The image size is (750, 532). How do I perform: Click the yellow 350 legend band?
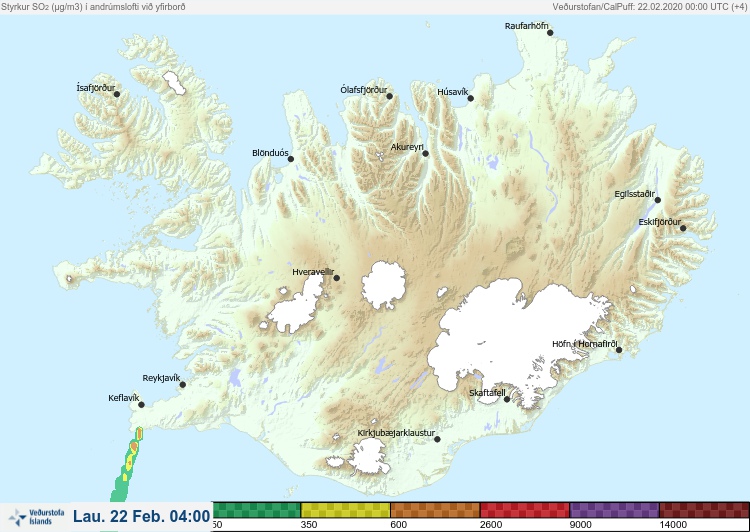tap(345, 510)
